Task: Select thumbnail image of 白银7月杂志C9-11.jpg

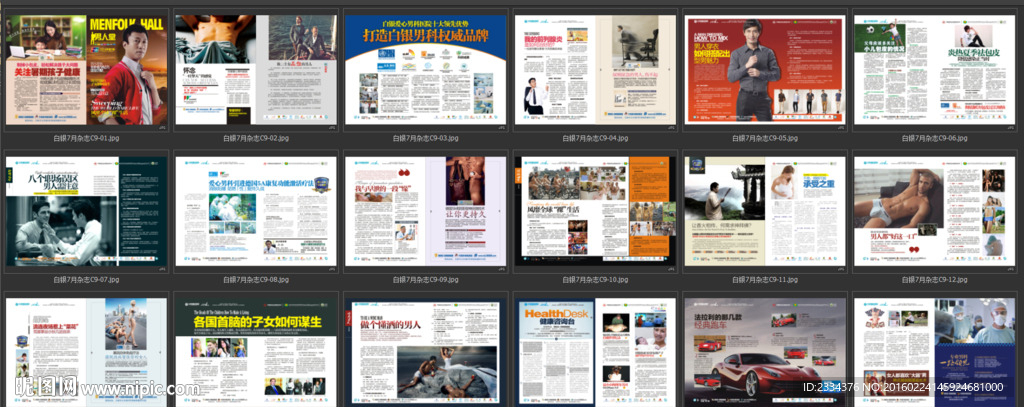Action: tap(764, 212)
